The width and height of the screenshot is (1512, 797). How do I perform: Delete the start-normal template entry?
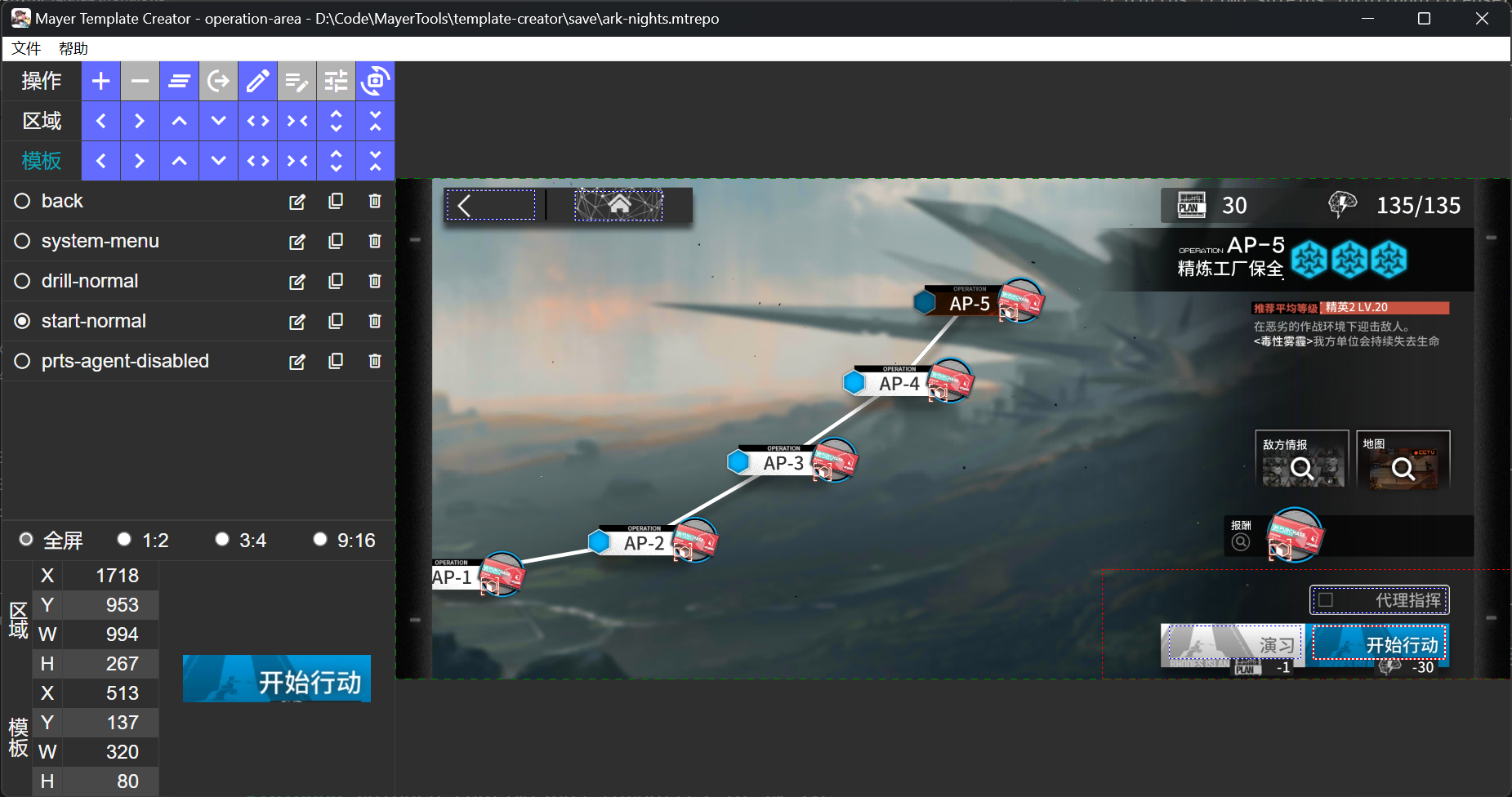pyautogui.click(x=375, y=321)
